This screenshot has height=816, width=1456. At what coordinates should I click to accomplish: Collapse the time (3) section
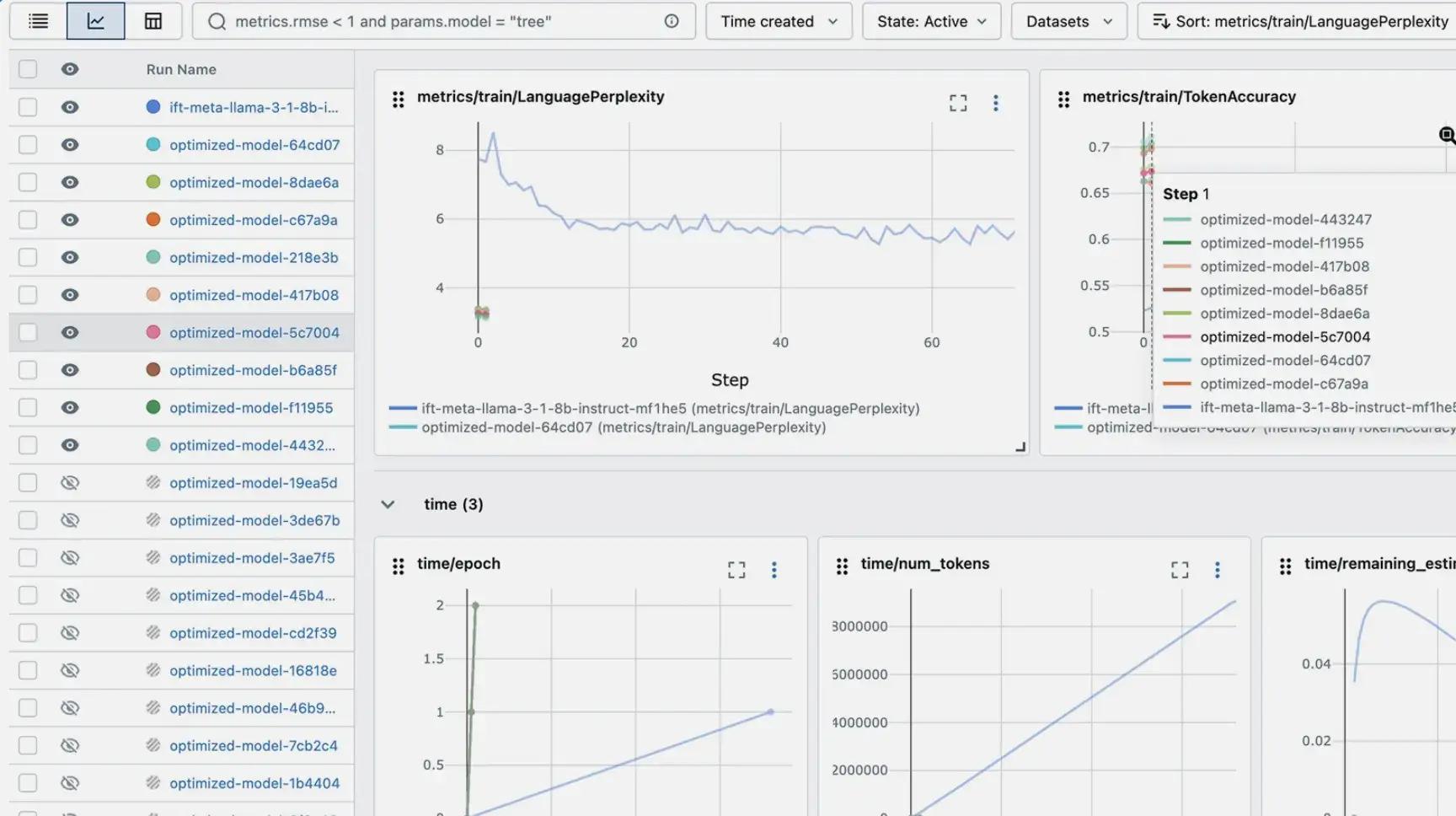(388, 504)
